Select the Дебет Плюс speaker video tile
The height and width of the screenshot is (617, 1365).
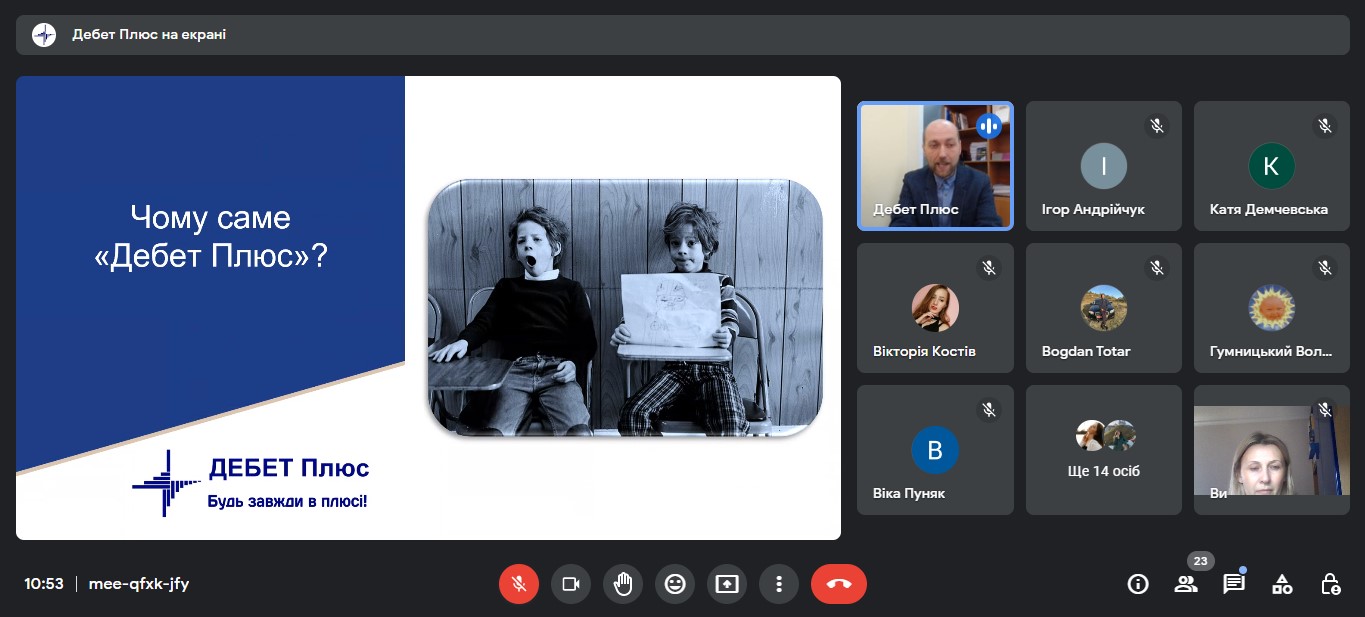tap(935, 166)
